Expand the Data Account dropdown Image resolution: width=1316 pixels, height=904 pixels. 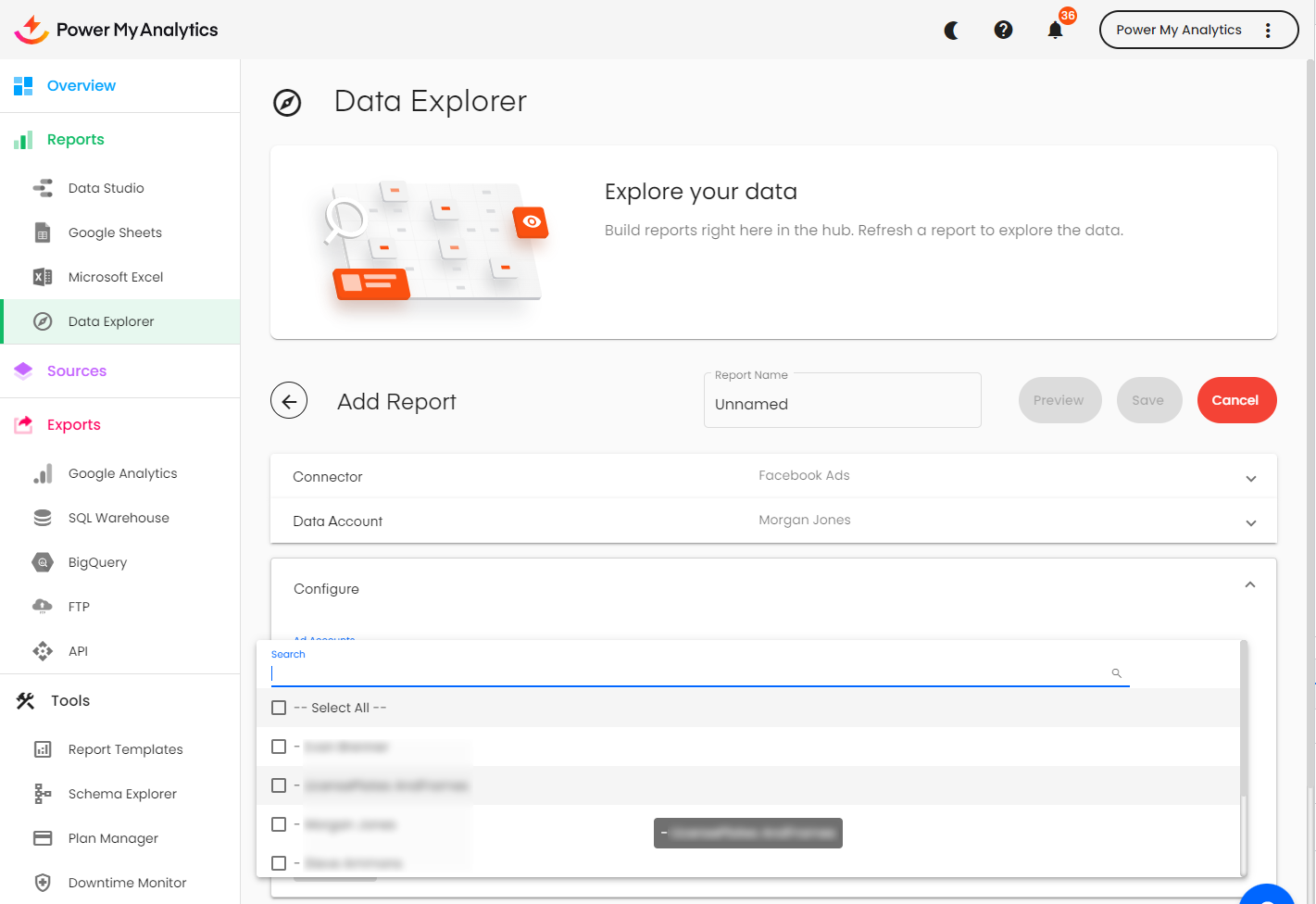pos(1250,522)
